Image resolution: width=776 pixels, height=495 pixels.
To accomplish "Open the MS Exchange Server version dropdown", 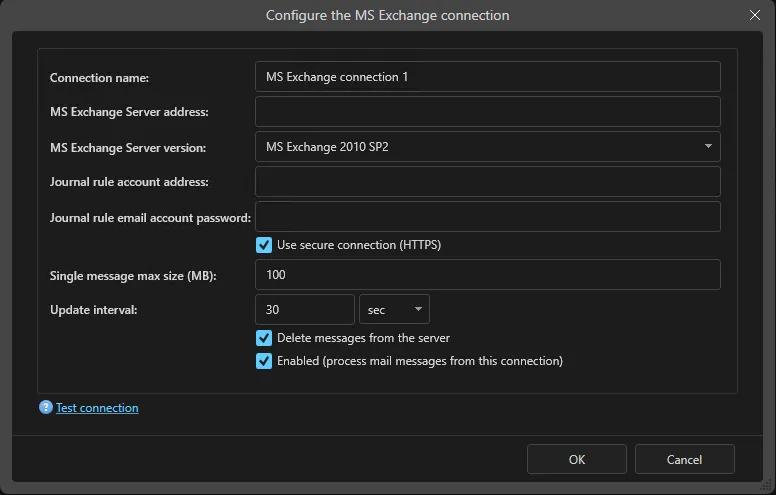I will pyautogui.click(x=487, y=147).
